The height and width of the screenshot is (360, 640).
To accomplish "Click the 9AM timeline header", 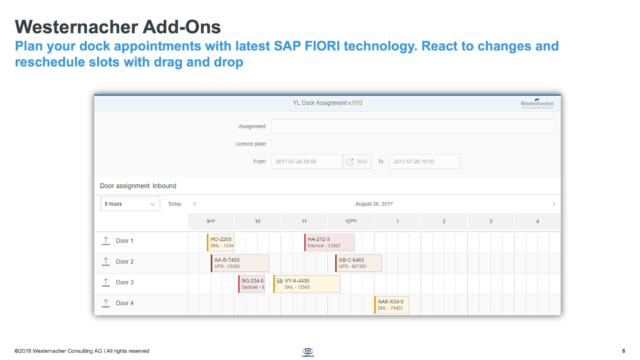I will 211,221.
